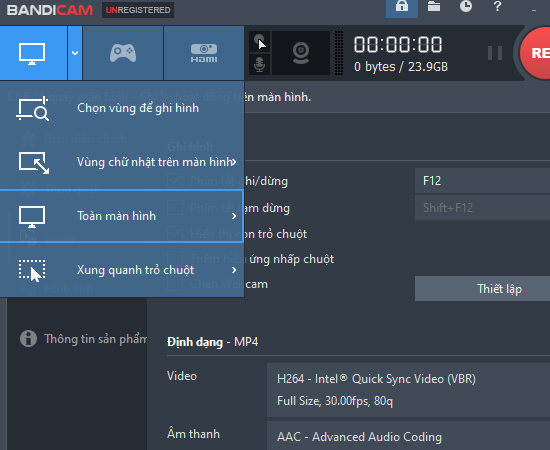Click the 'Thiết lập' settings button
The image size is (550, 450).
482,288
